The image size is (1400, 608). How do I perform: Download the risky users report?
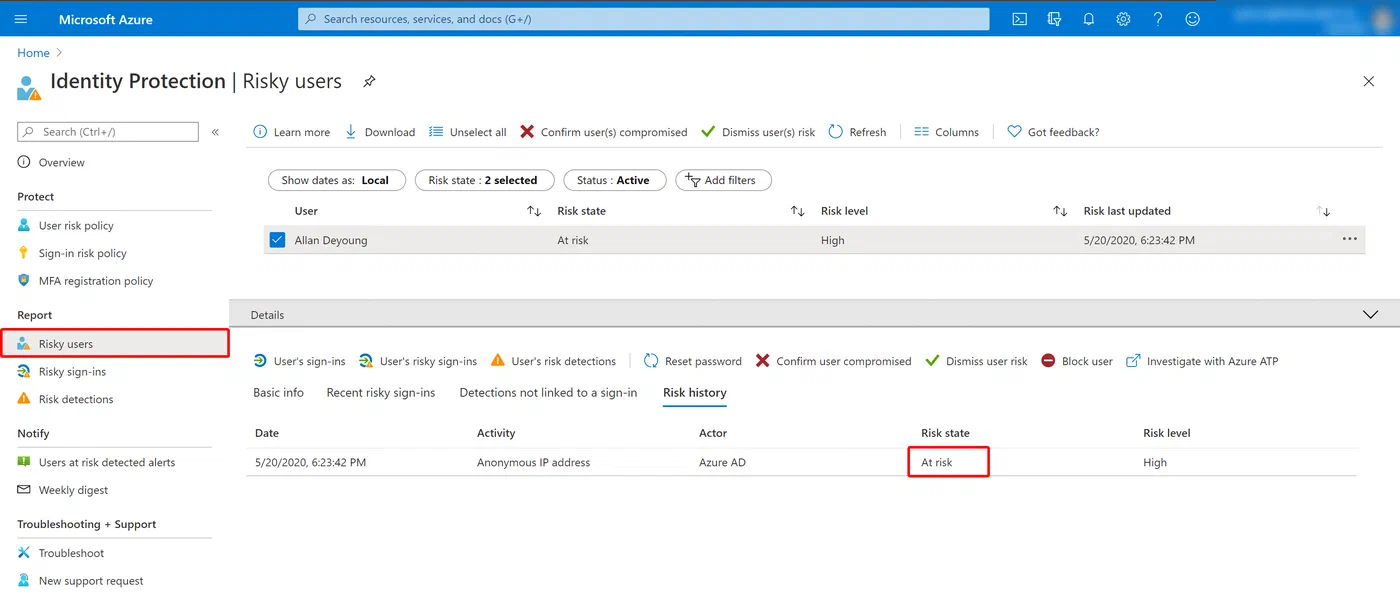coord(380,132)
